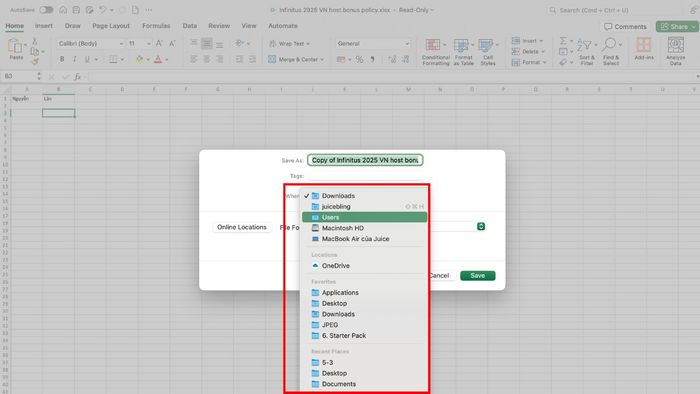Select Macintosh HD in location menu

click(364, 228)
